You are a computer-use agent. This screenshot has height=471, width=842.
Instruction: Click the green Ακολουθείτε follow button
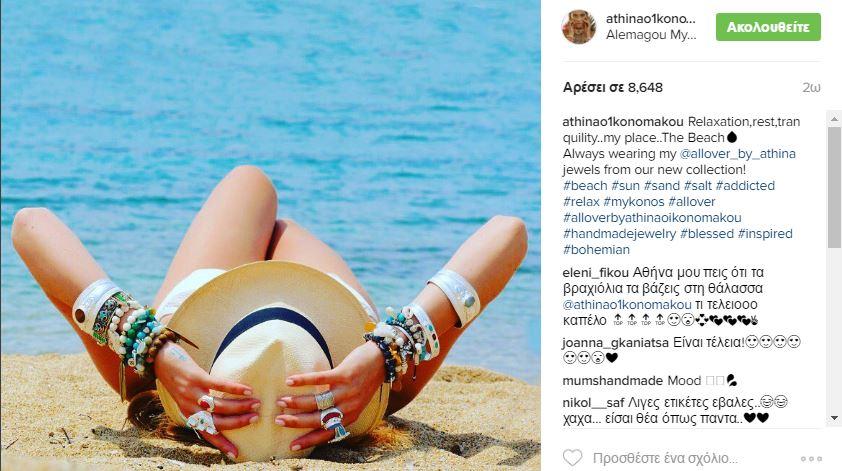coord(768,27)
